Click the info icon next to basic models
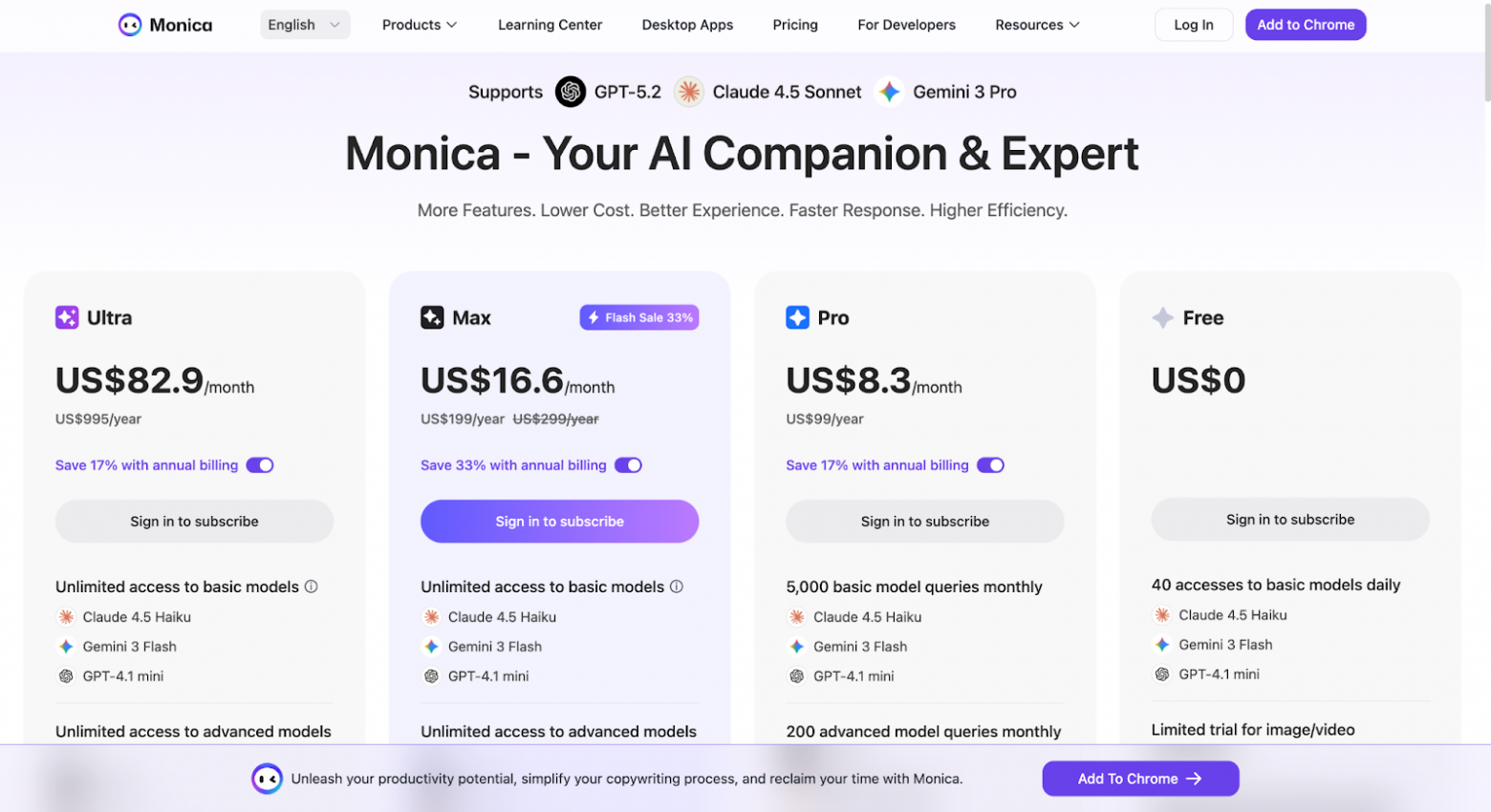The image size is (1491, 812). [312, 587]
